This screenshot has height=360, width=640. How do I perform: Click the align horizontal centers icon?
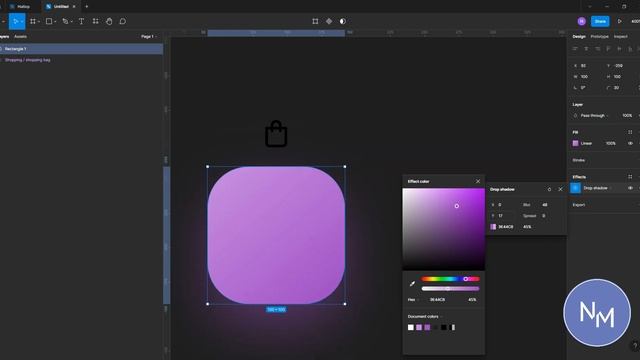click(x=586, y=49)
